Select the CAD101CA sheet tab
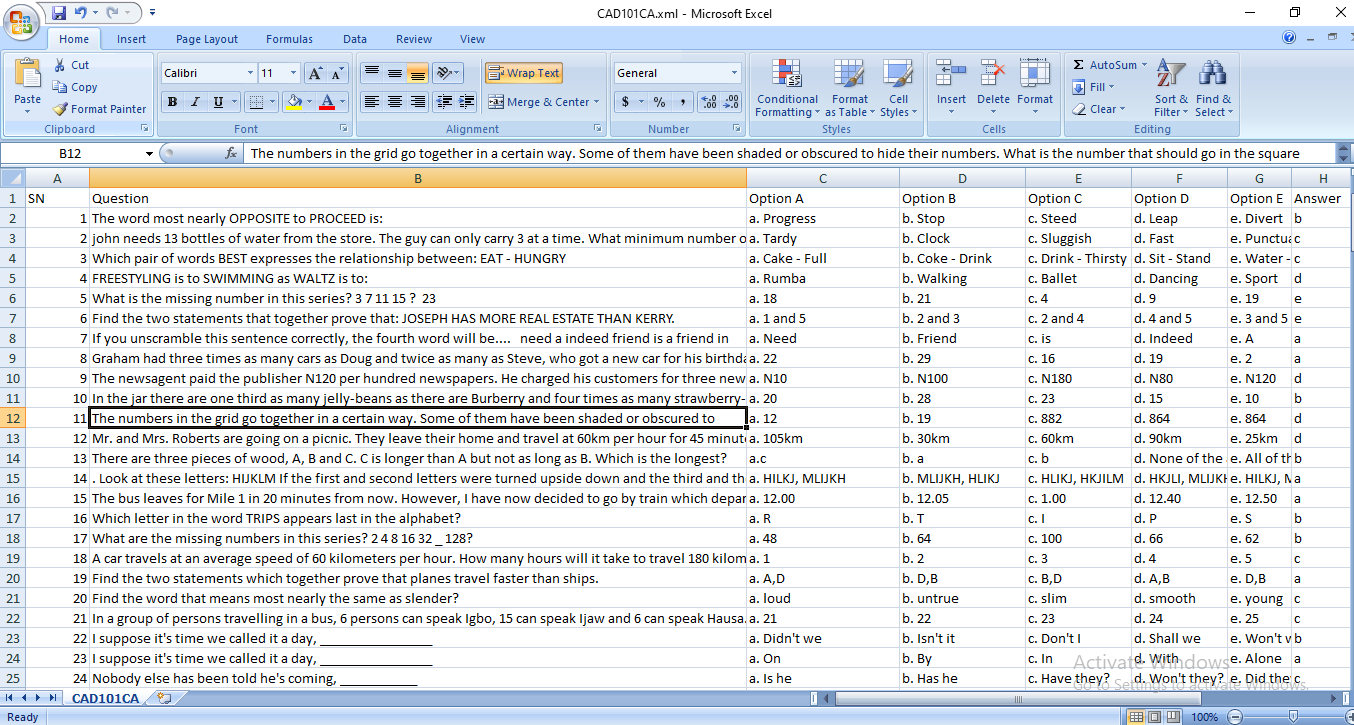Image resolution: width=1354 pixels, height=725 pixels. click(x=106, y=698)
